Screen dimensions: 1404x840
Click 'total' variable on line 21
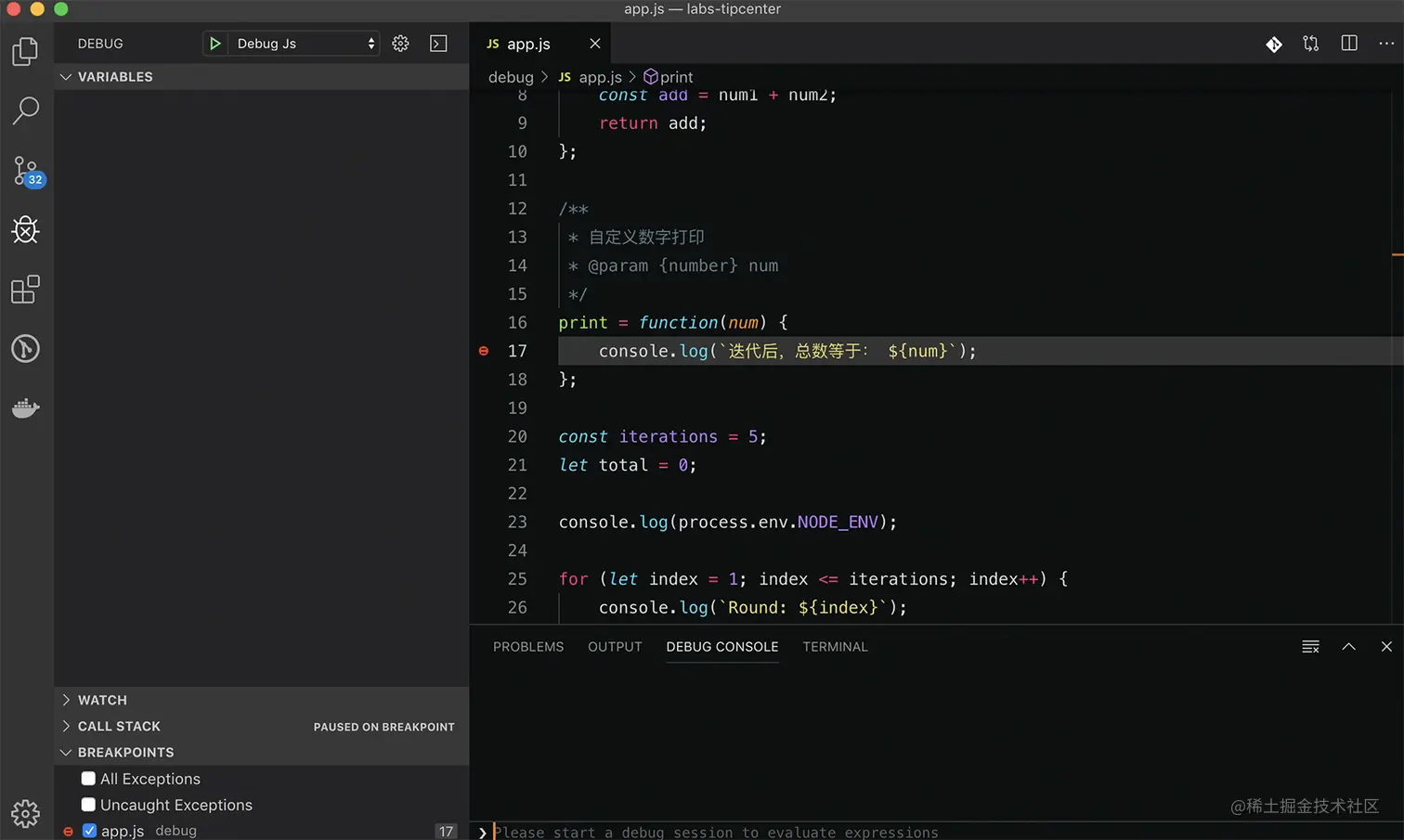point(623,465)
